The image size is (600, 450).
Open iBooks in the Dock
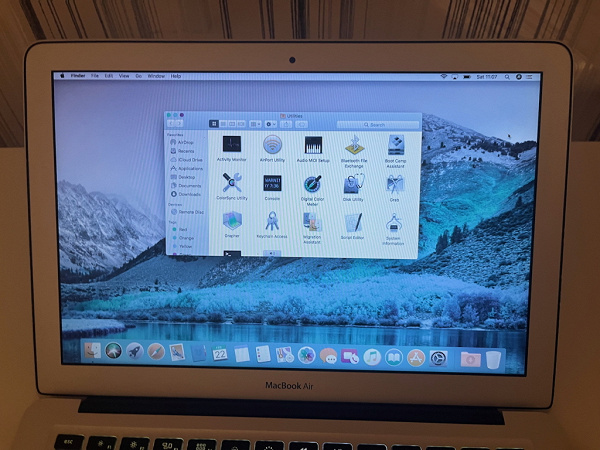coord(394,357)
